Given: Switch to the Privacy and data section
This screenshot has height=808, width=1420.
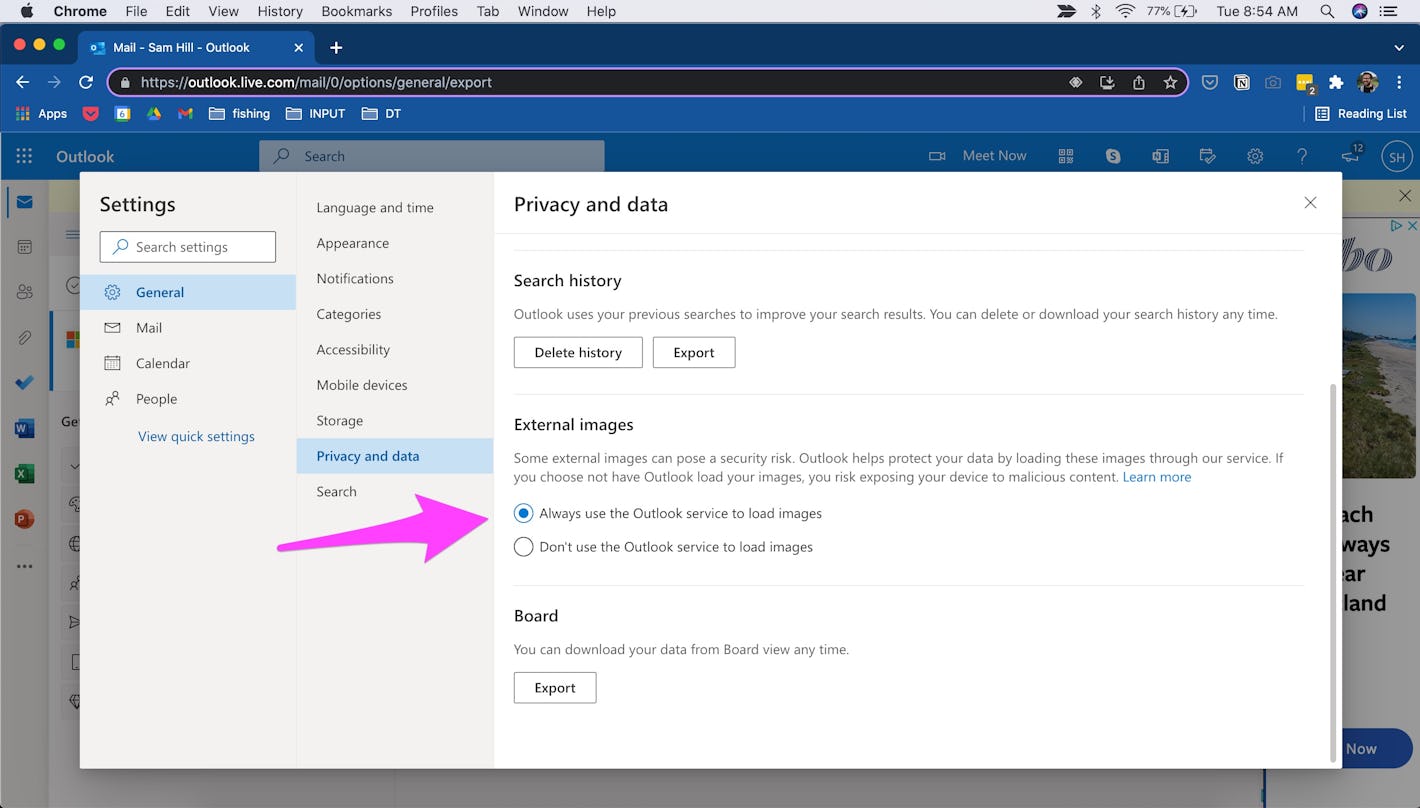Looking at the screenshot, I should click(x=366, y=455).
